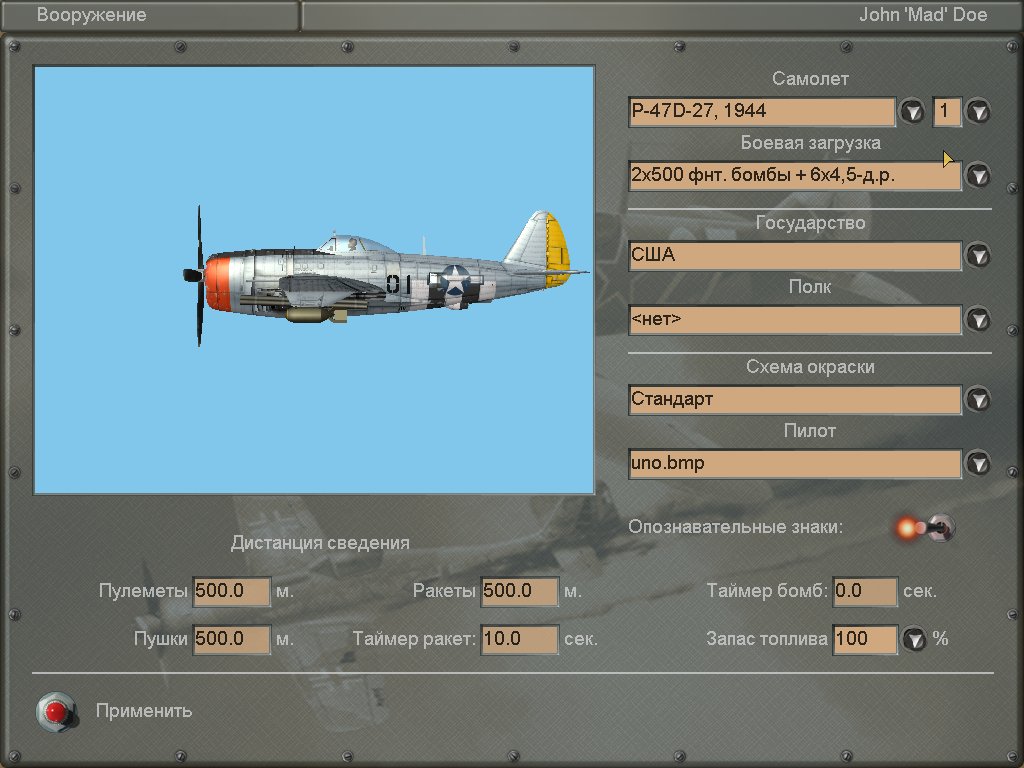Toggle the Опознавательные знаки switch

coord(937,527)
